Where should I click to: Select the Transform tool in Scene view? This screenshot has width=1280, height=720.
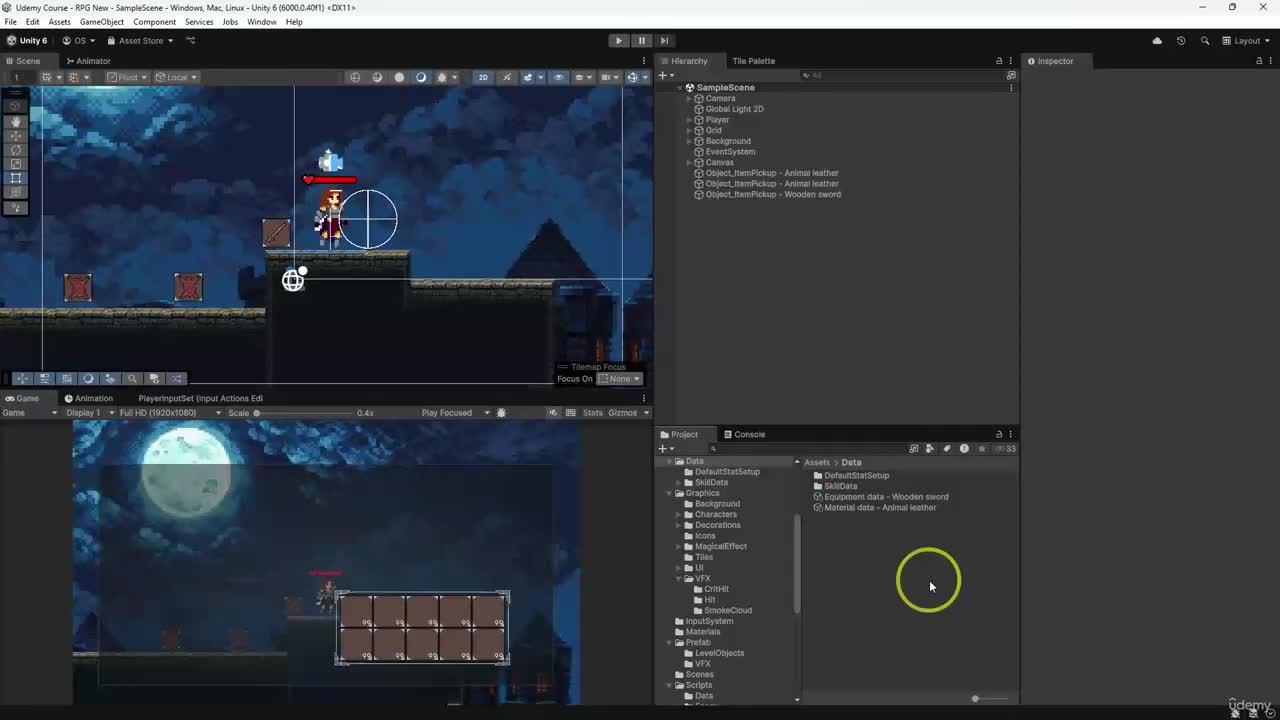coord(16,192)
